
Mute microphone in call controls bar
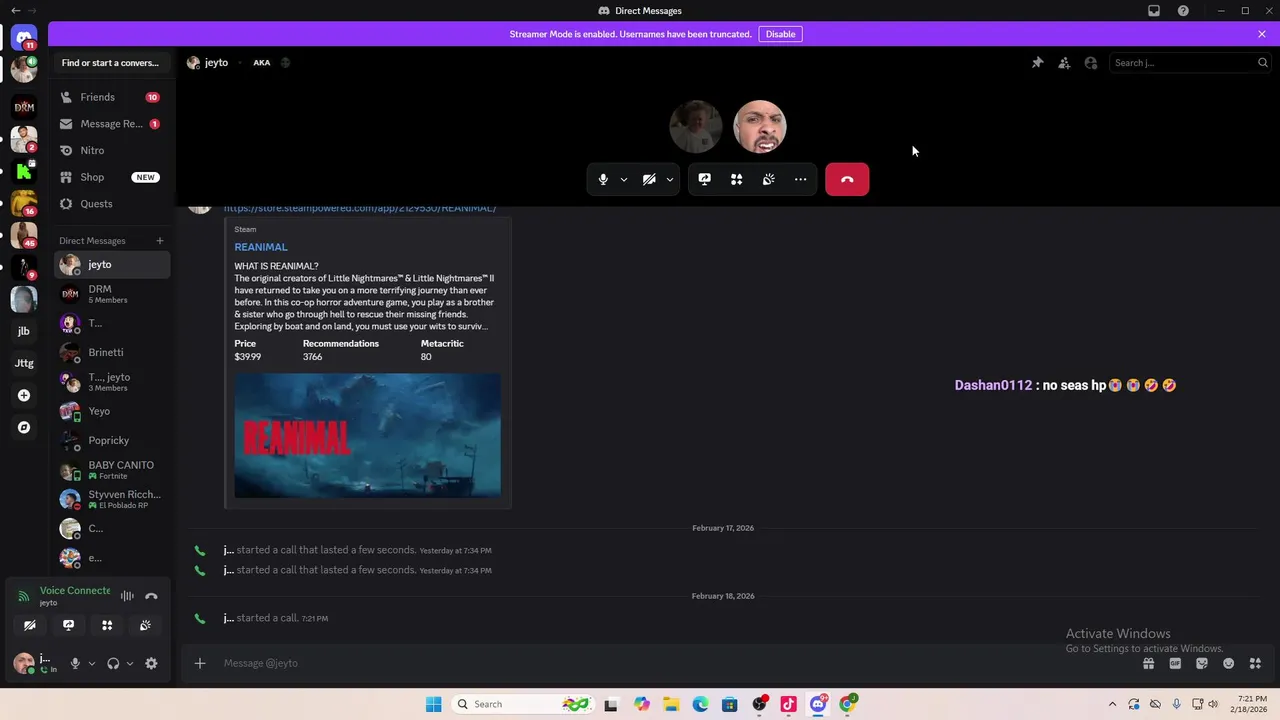pyautogui.click(x=603, y=180)
